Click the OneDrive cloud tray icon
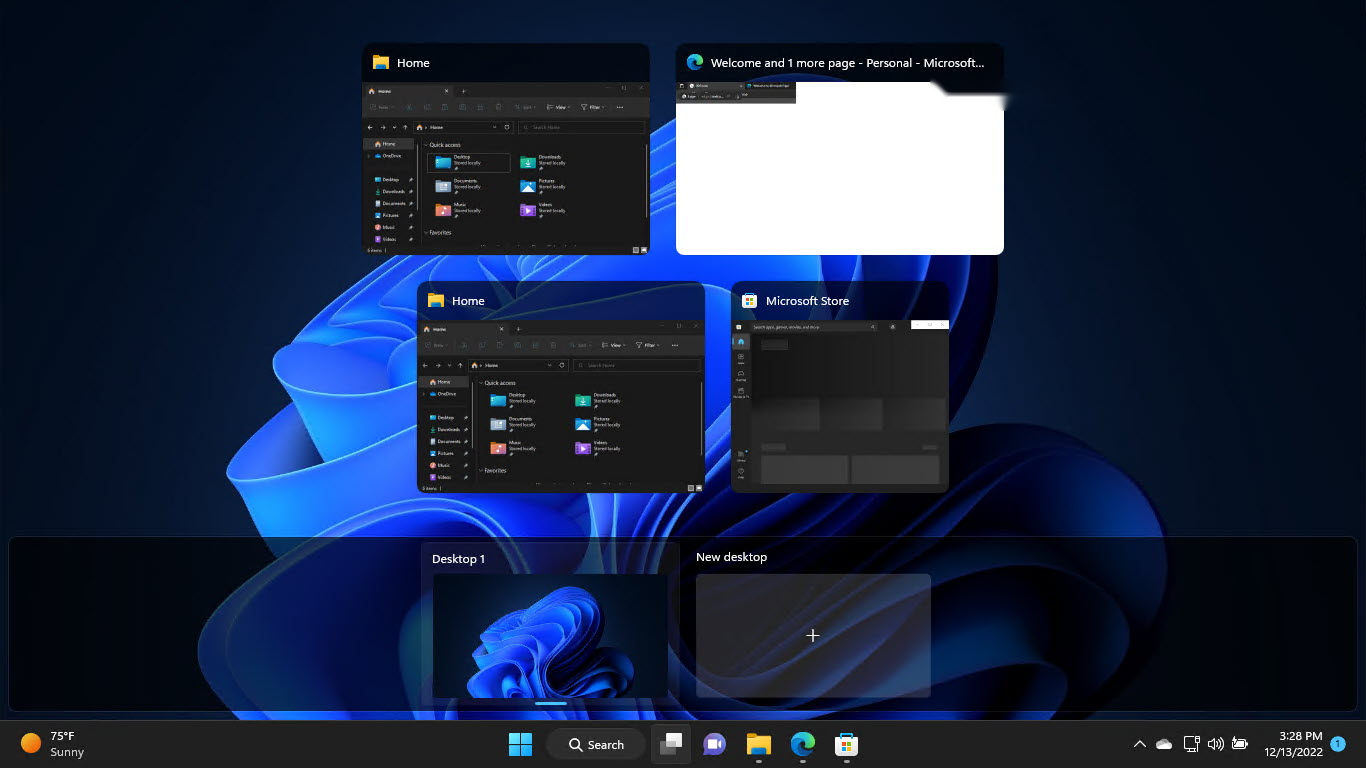 (x=1164, y=744)
